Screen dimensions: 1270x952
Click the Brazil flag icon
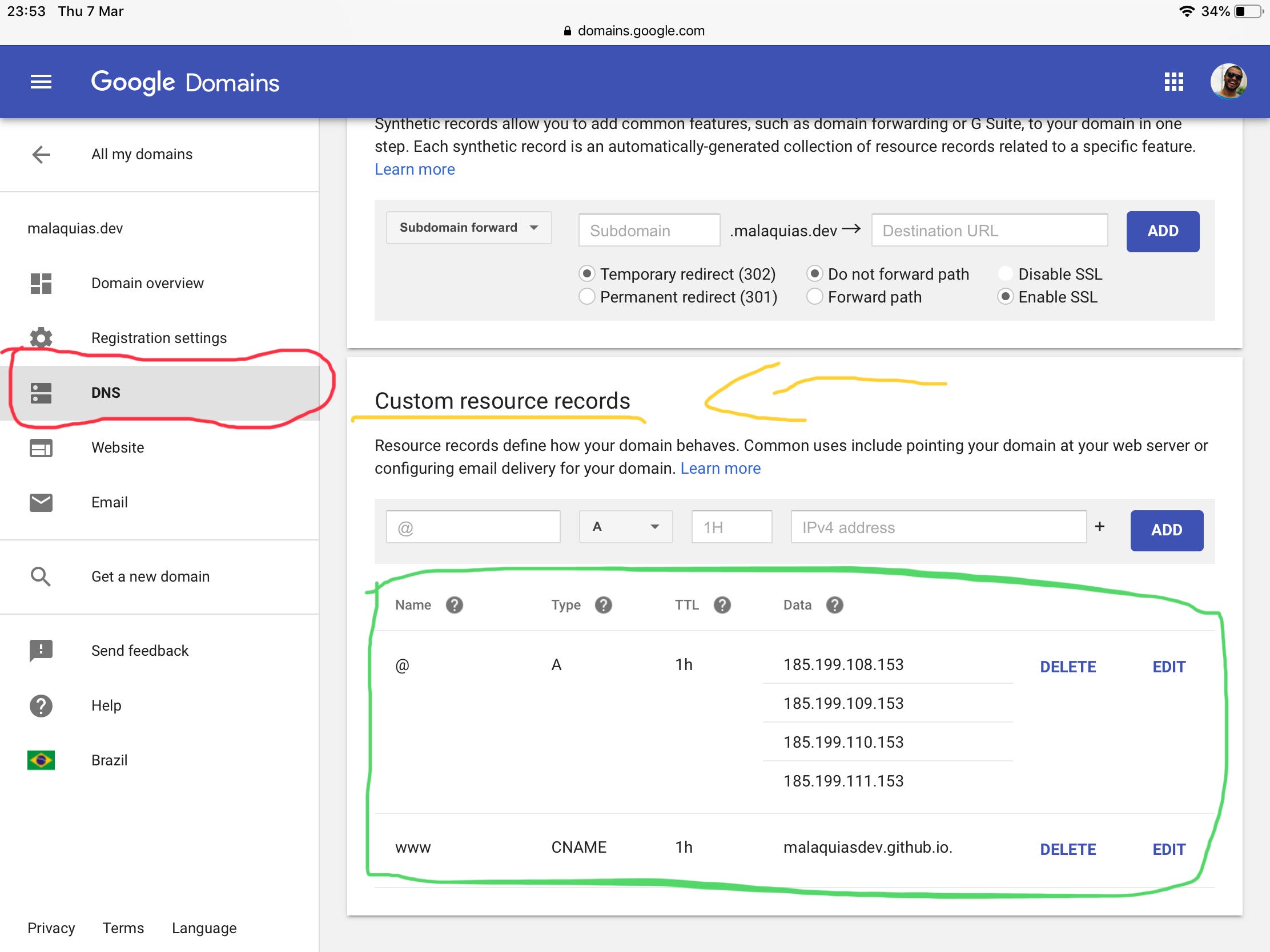tap(41, 760)
